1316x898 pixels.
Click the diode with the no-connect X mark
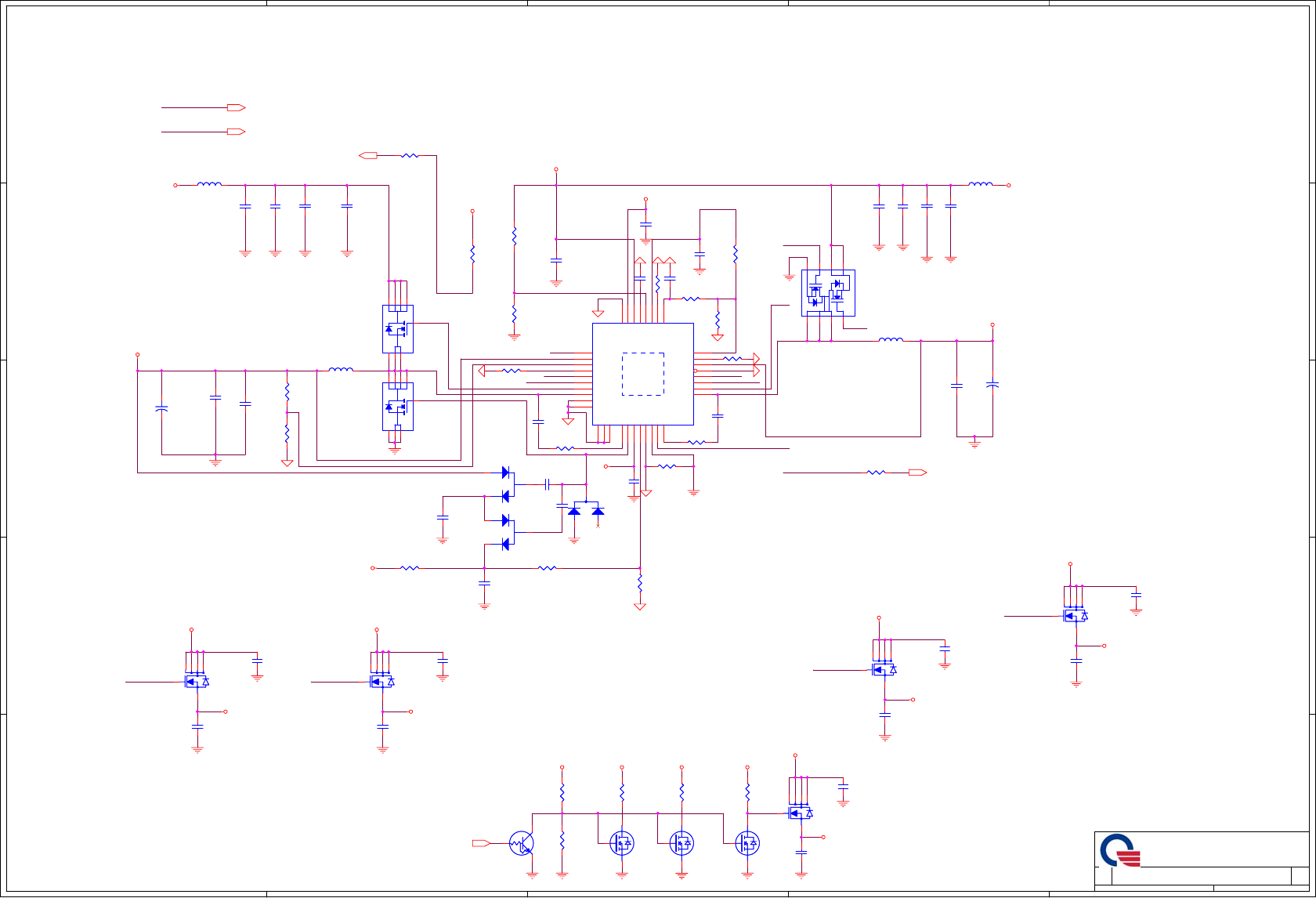(x=598, y=512)
